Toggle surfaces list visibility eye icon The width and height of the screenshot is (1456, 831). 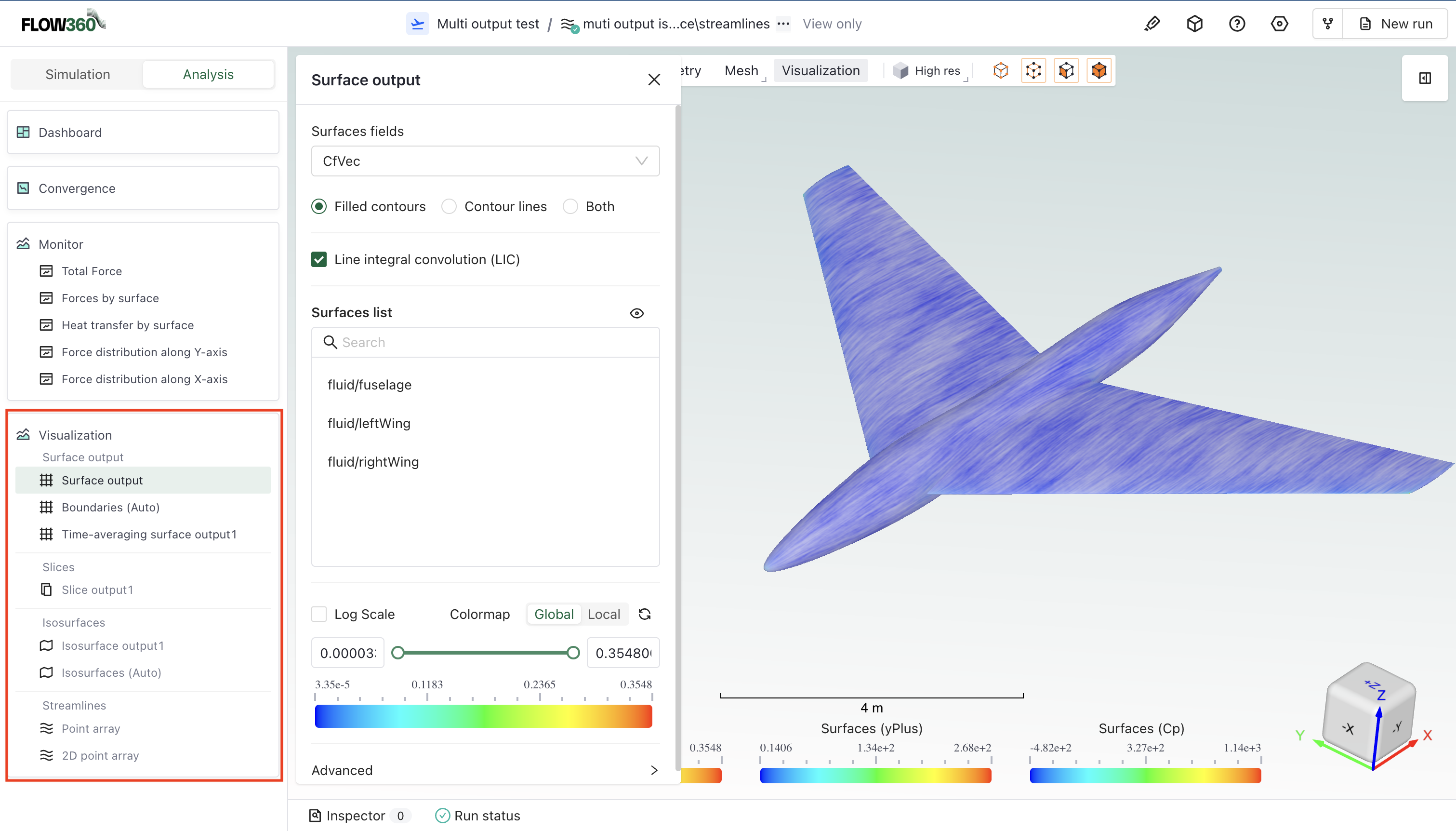pyautogui.click(x=636, y=313)
